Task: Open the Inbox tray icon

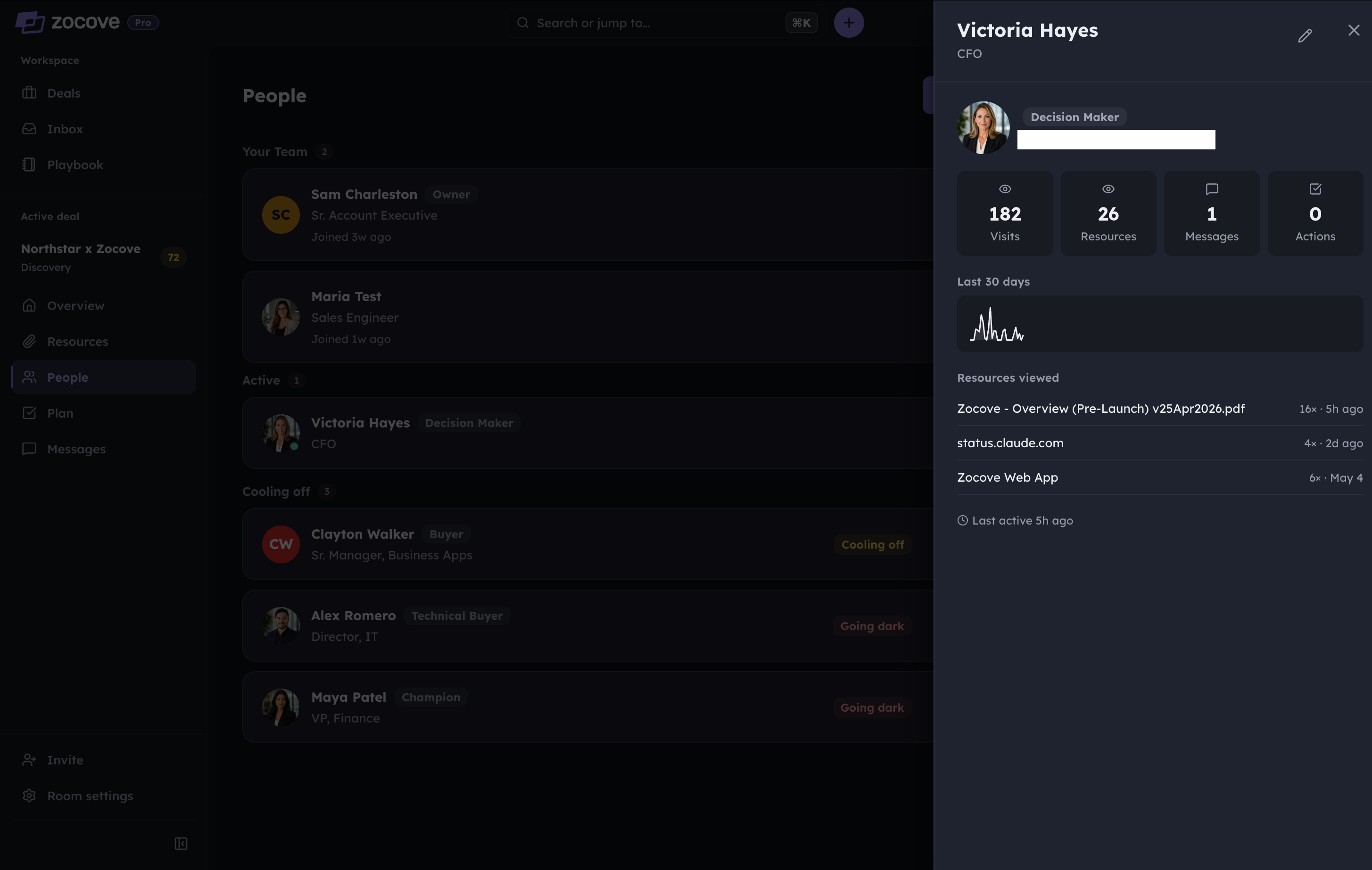Action: 29,129
